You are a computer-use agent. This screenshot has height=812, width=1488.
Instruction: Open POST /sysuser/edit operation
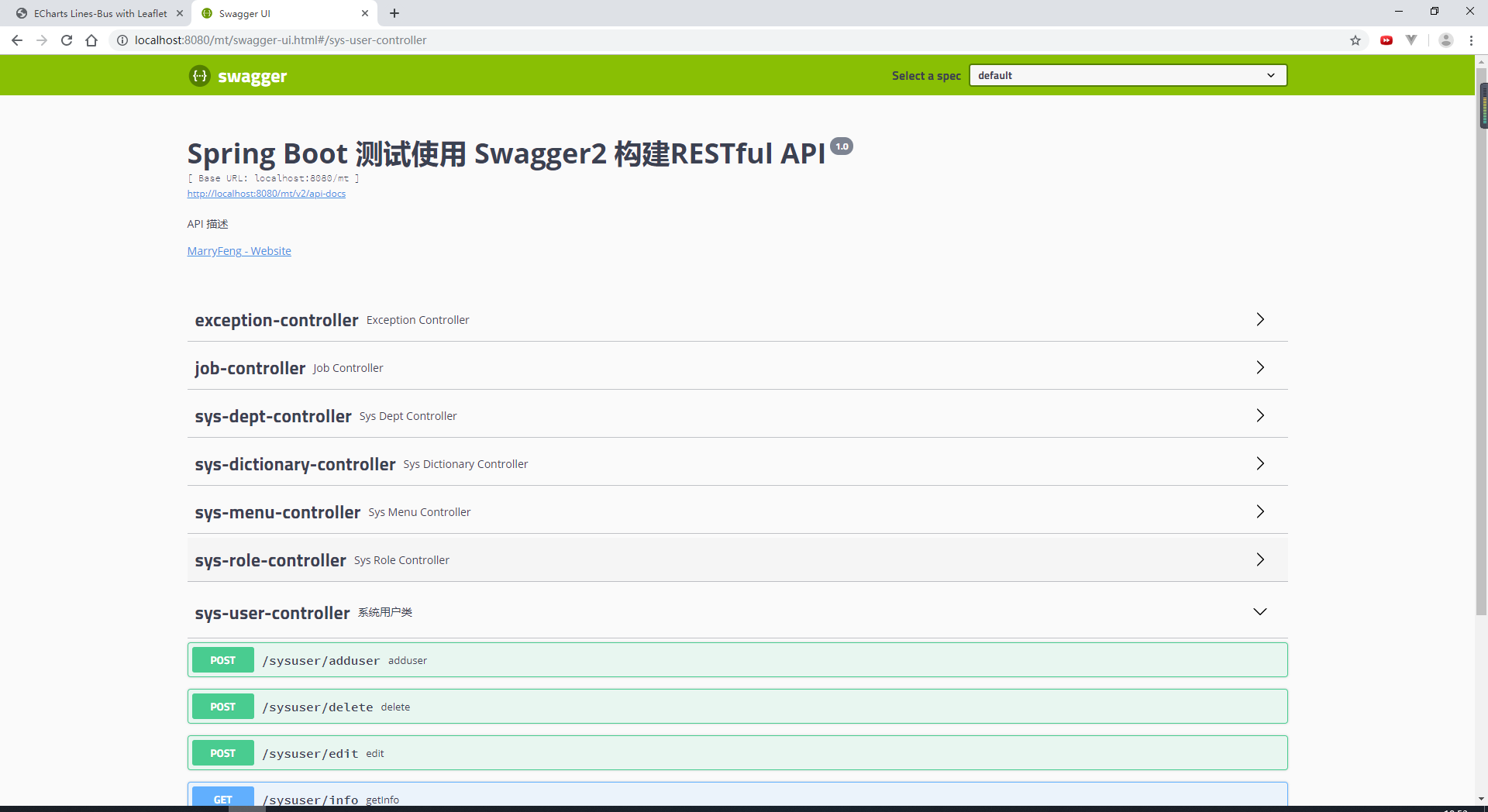(737, 753)
